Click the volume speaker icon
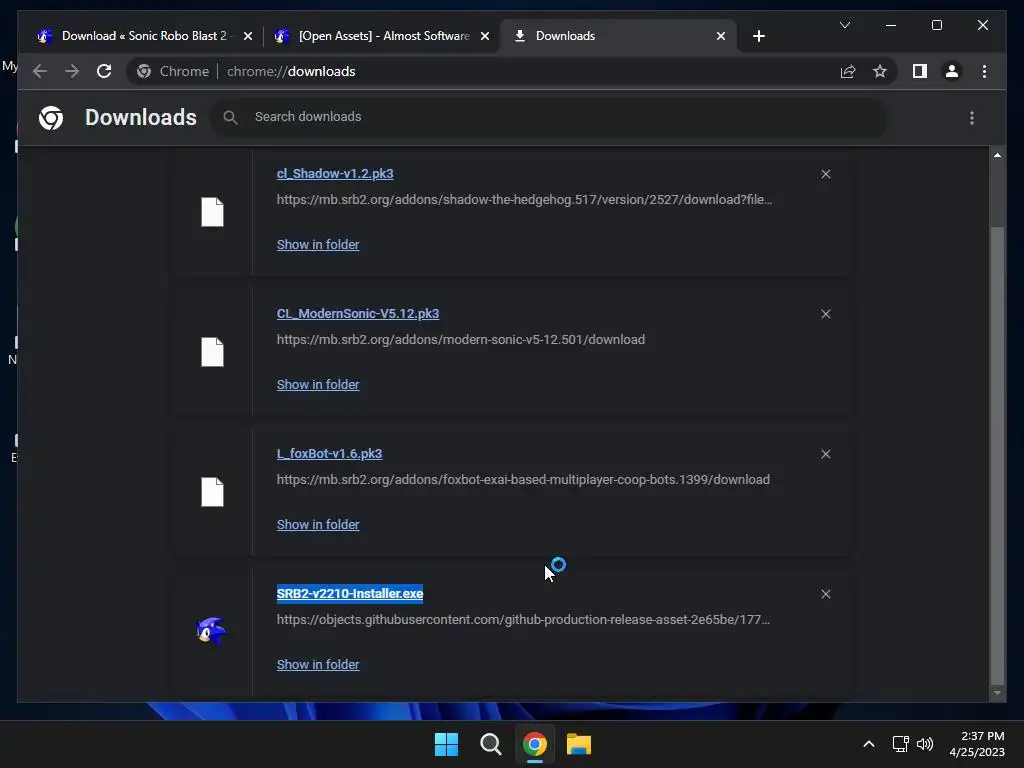This screenshot has width=1024, height=768. tap(925, 744)
